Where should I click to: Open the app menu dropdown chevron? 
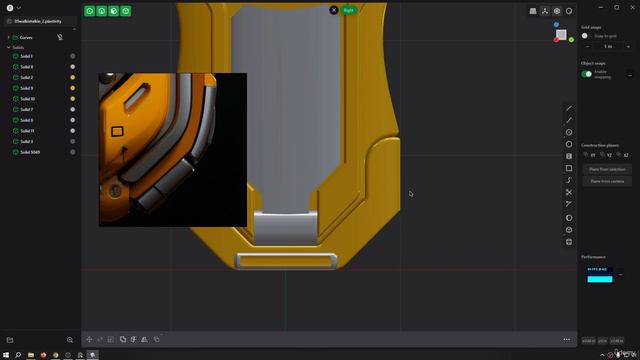point(19,8)
